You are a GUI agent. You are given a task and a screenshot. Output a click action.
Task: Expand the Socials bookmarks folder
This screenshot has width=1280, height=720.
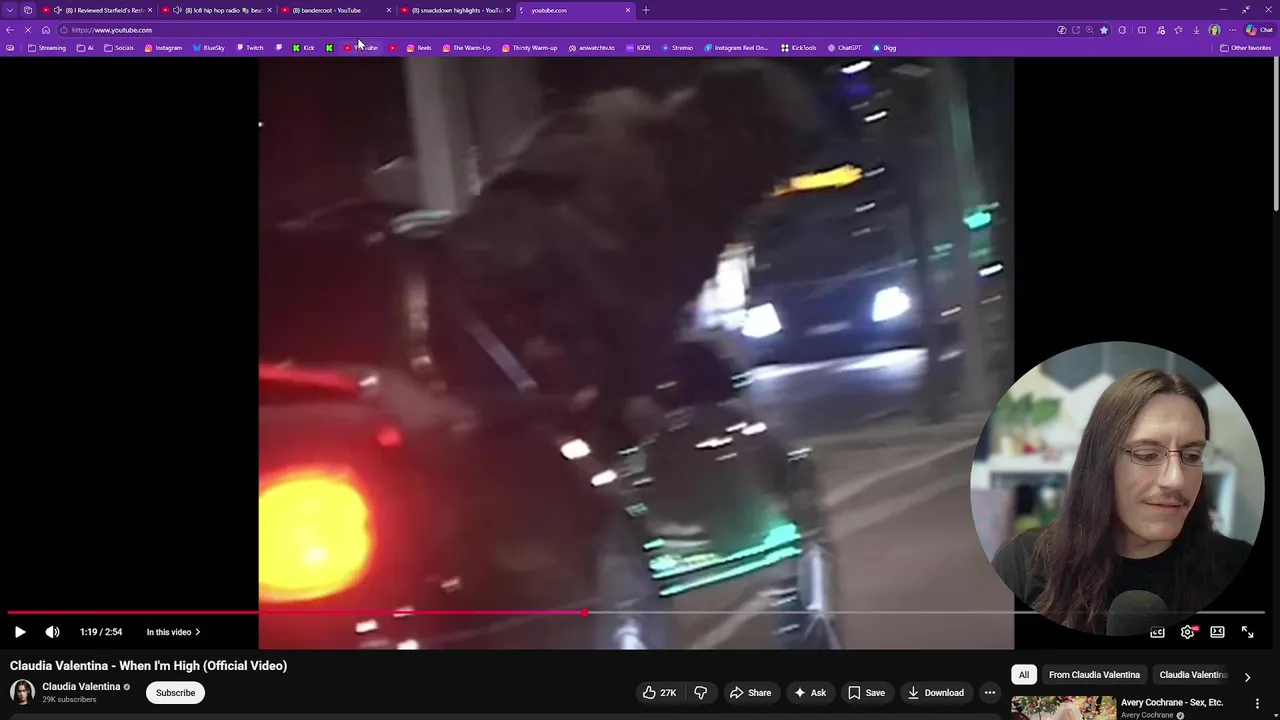click(119, 48)
